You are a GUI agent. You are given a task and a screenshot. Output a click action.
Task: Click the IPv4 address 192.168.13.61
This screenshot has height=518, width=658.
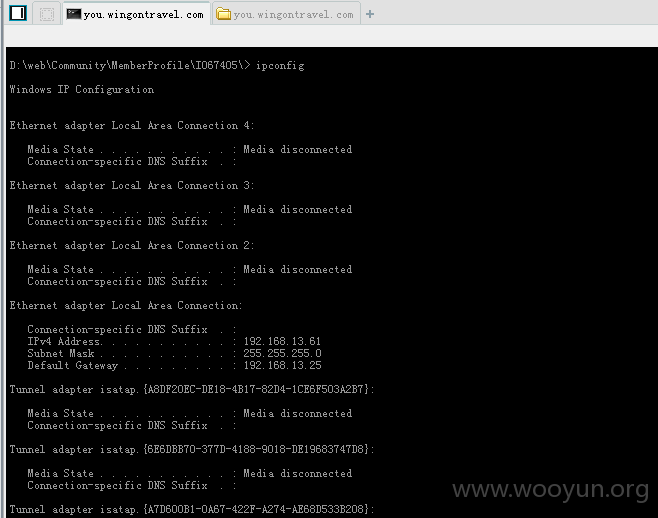point(282,341)
